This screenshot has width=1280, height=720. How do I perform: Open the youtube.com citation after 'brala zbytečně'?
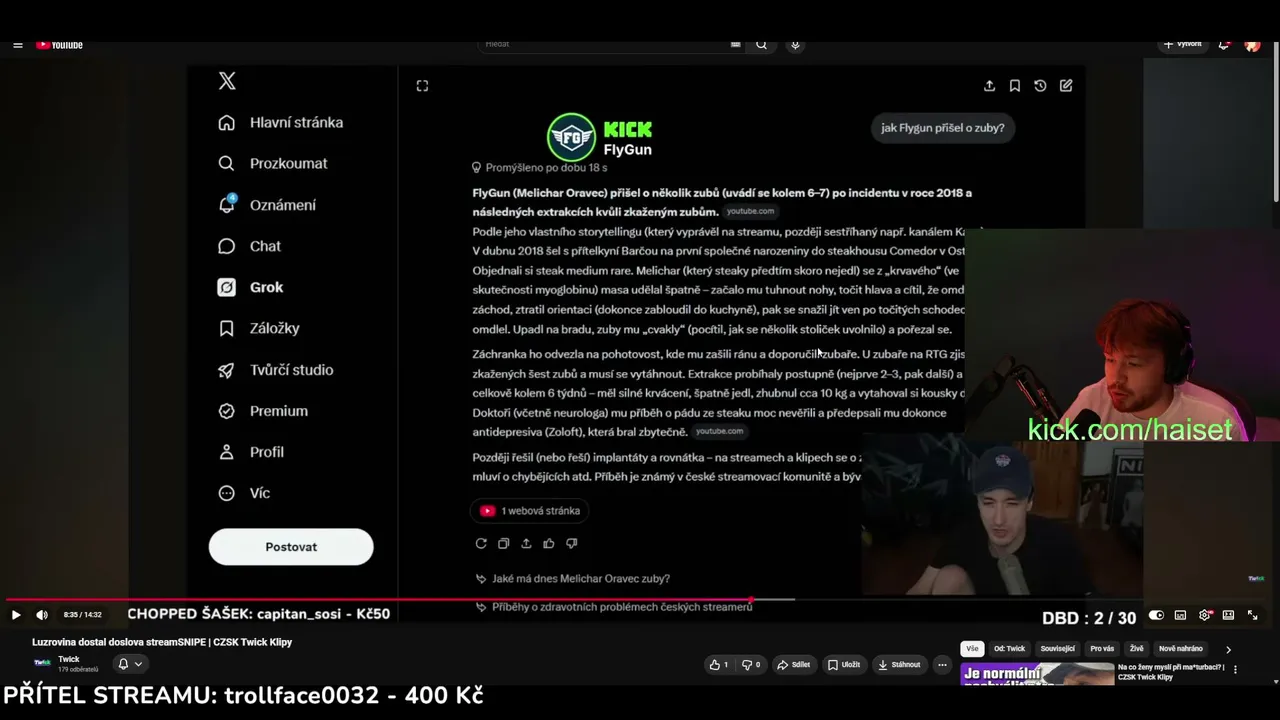click(x=719, y=431)
